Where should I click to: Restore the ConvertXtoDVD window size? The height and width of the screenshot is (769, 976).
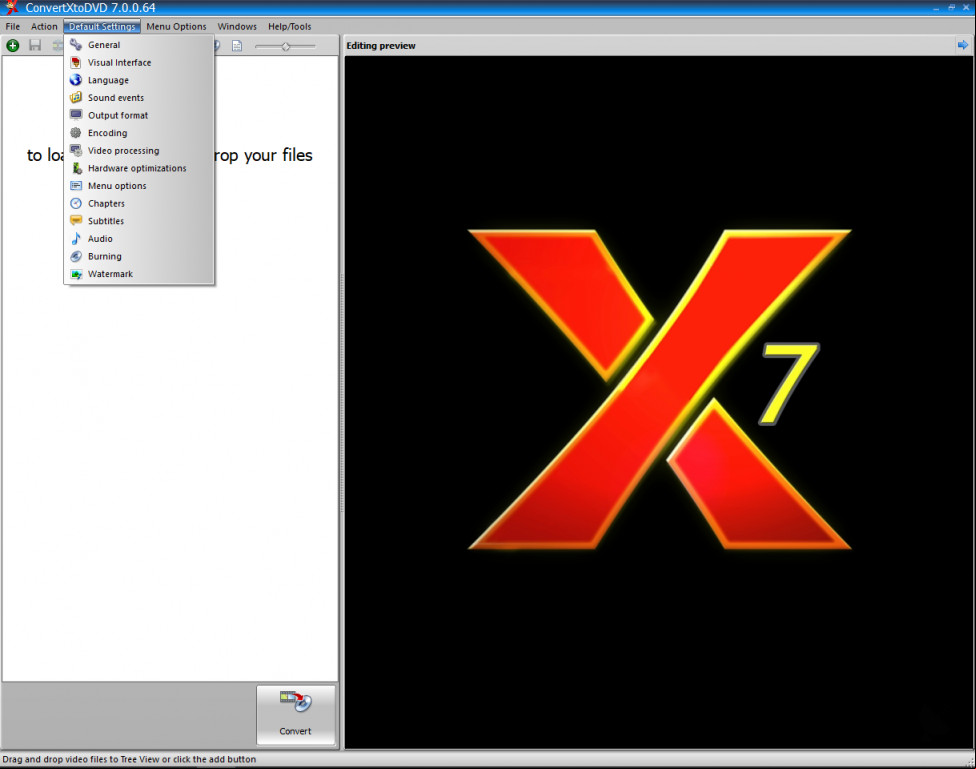pyautogui.click(x=951, y=8)
